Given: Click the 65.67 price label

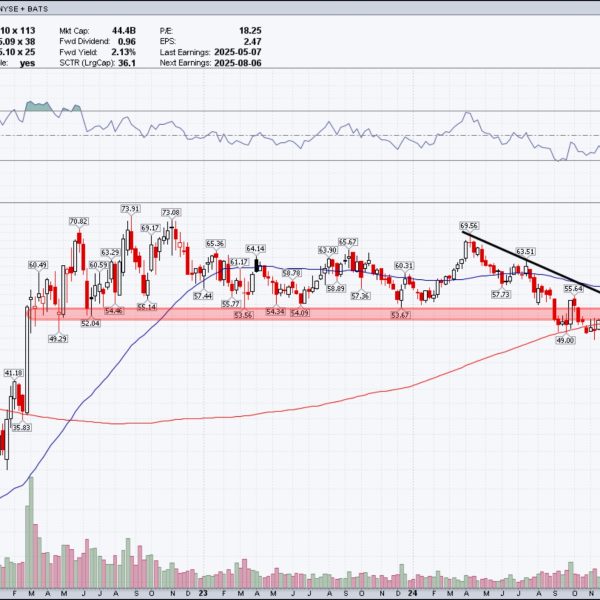Looking at the screenshot, I should [x=348, y=242].
